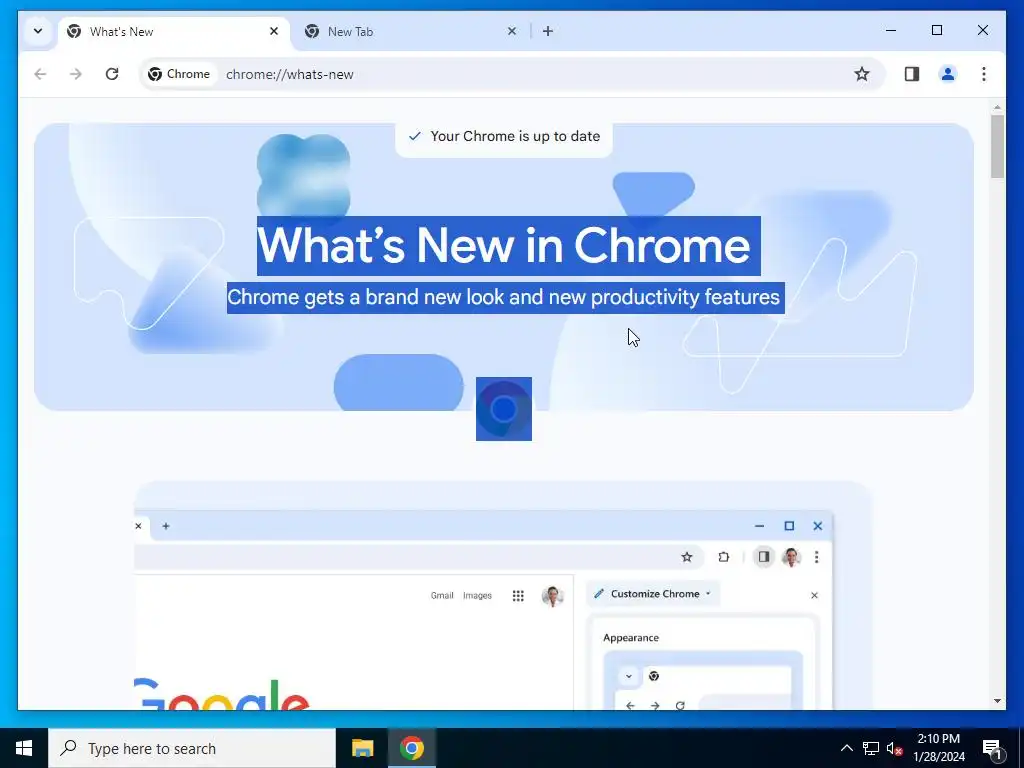
Task: Click the Customize Chrome dropdown in preview
Action: tap(653, 594)
